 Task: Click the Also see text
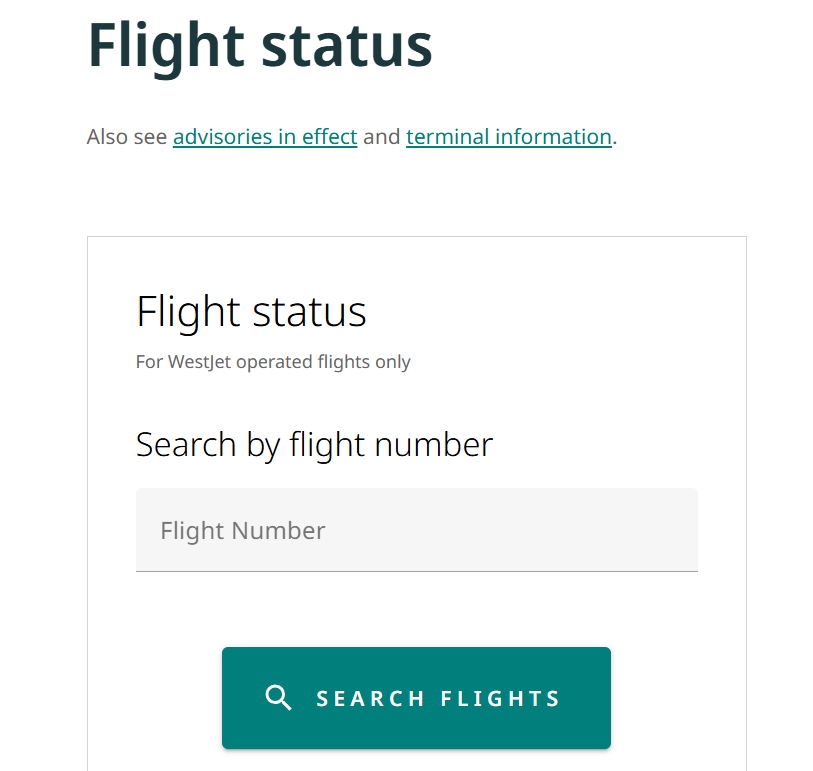click(127, 137)
